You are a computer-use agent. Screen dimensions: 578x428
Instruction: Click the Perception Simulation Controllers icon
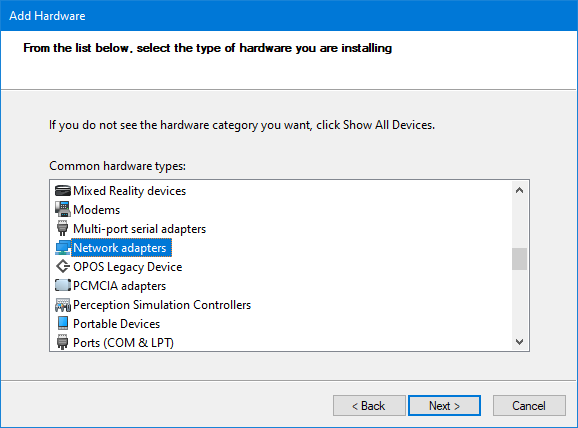click(x=63, y=305)
